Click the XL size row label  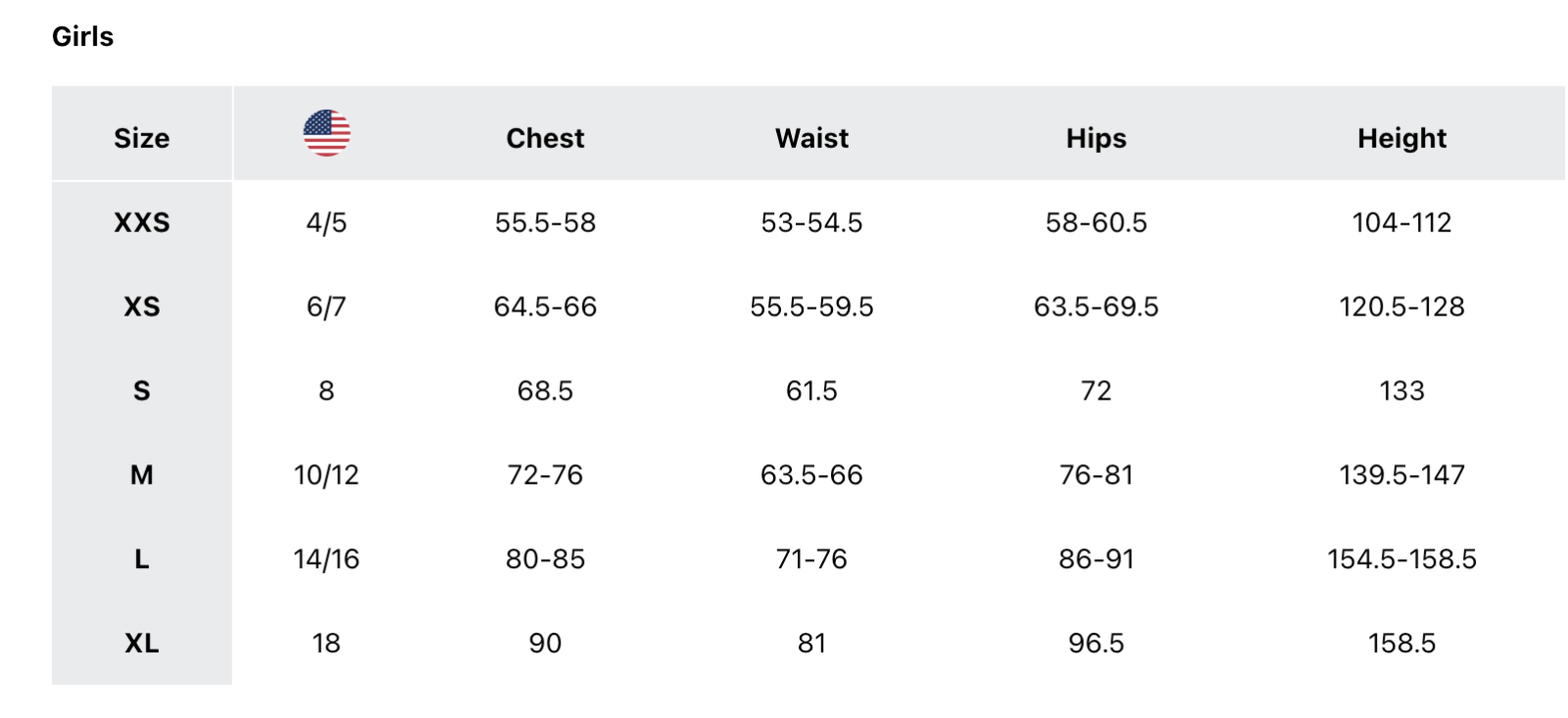pos(141,644)
